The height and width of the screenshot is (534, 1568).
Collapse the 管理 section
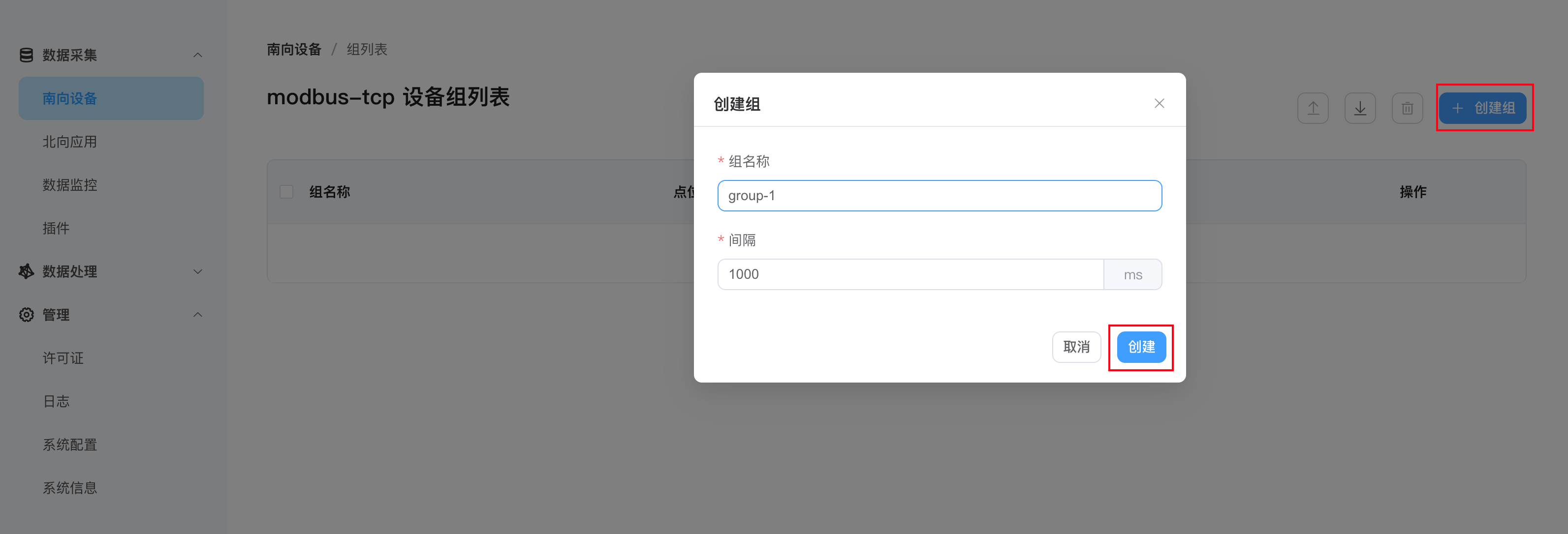(x=197, y=314)
